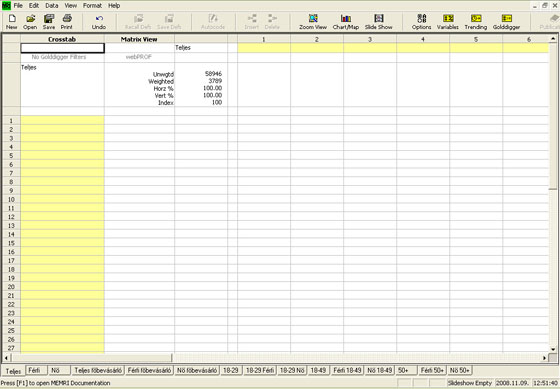560x389 pixels.
Task: Click the Print icon
Action: (67, 21)
